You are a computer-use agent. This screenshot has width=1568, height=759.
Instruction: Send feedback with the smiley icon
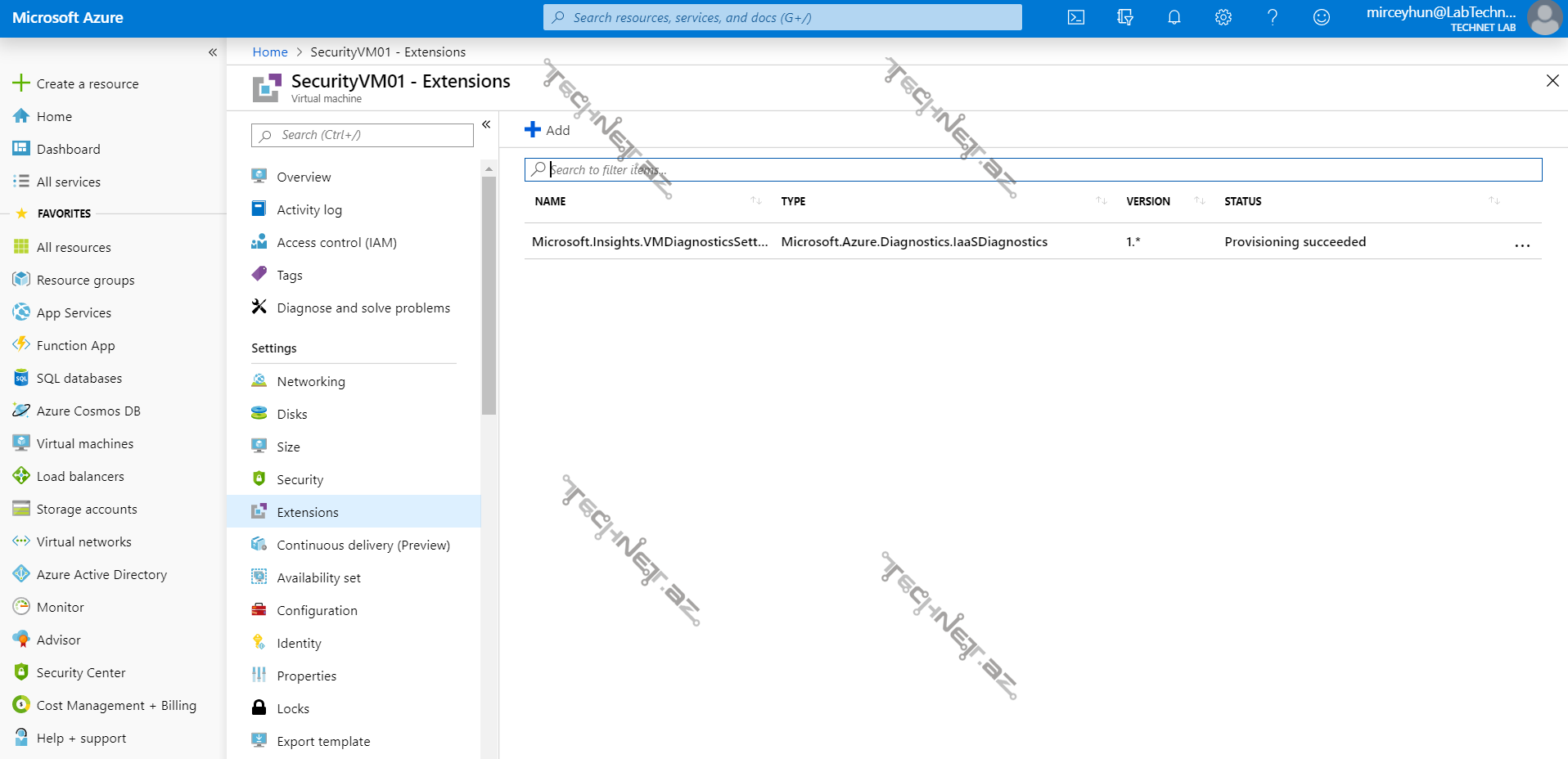tap(1321, 17)
